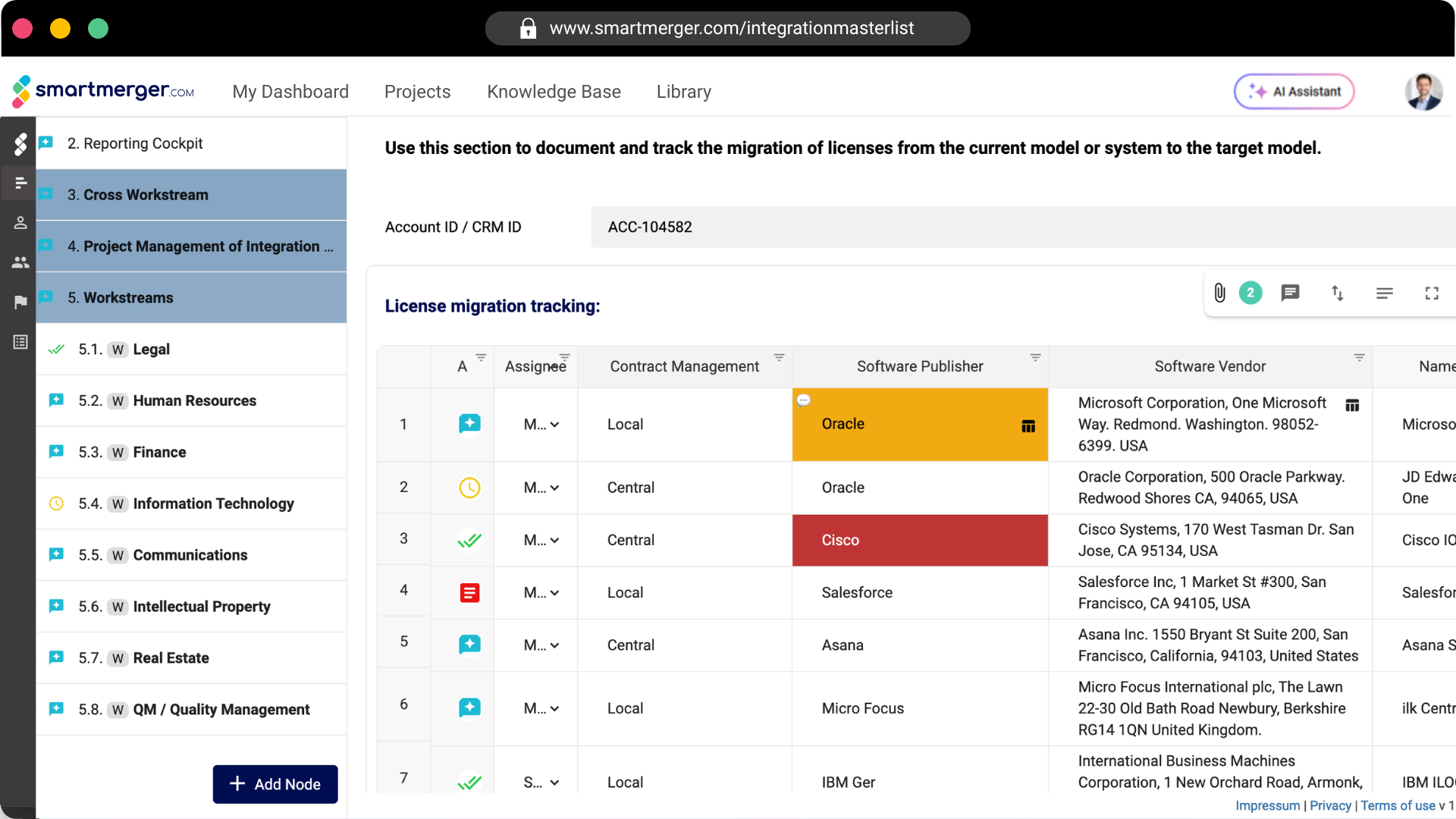Toggle the clock status icon in row 2
Image resolution: width=1456 pixels, height=819 pixels.
tap(469, 488)
